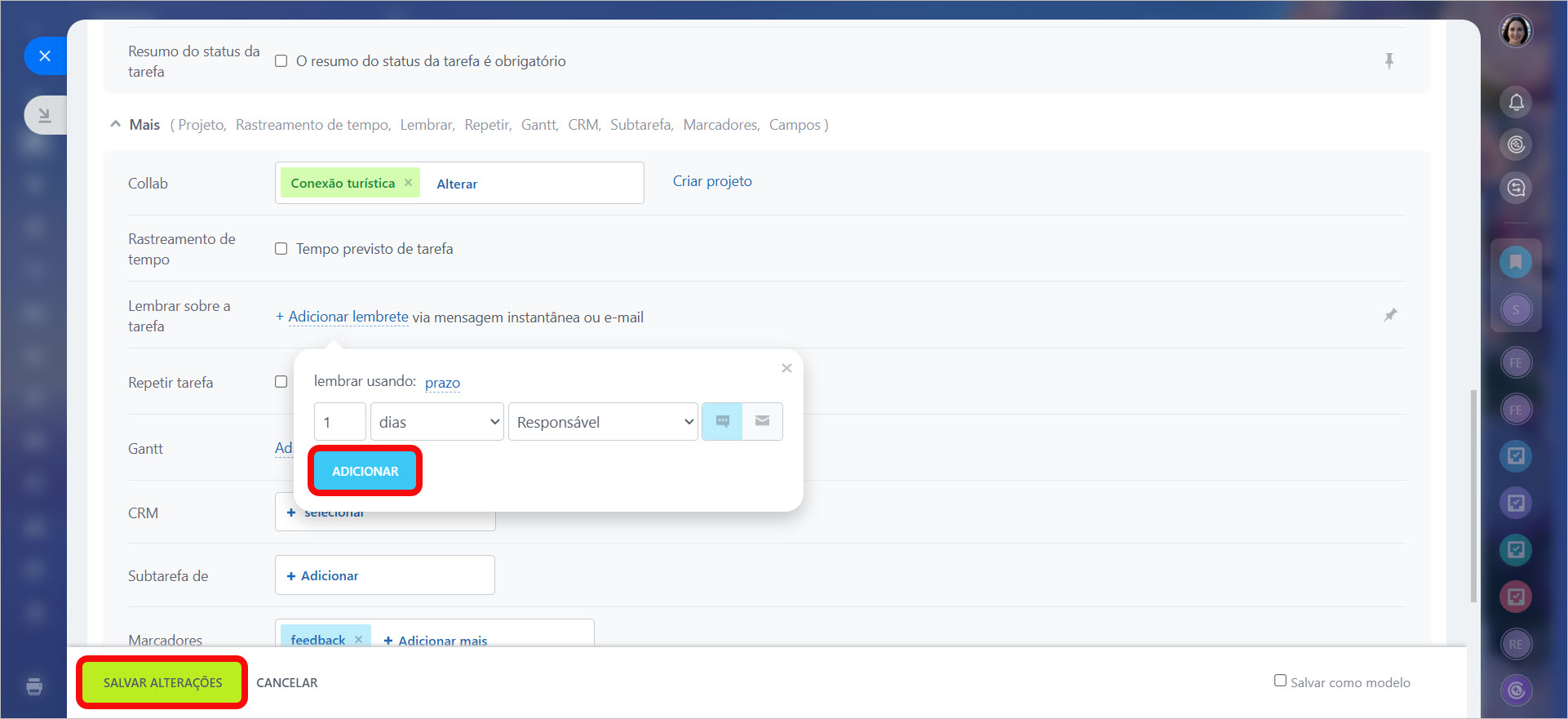1568x719 pixels.
Task: Check 'Salvar como modelo'
Action: pos(1280,681)
